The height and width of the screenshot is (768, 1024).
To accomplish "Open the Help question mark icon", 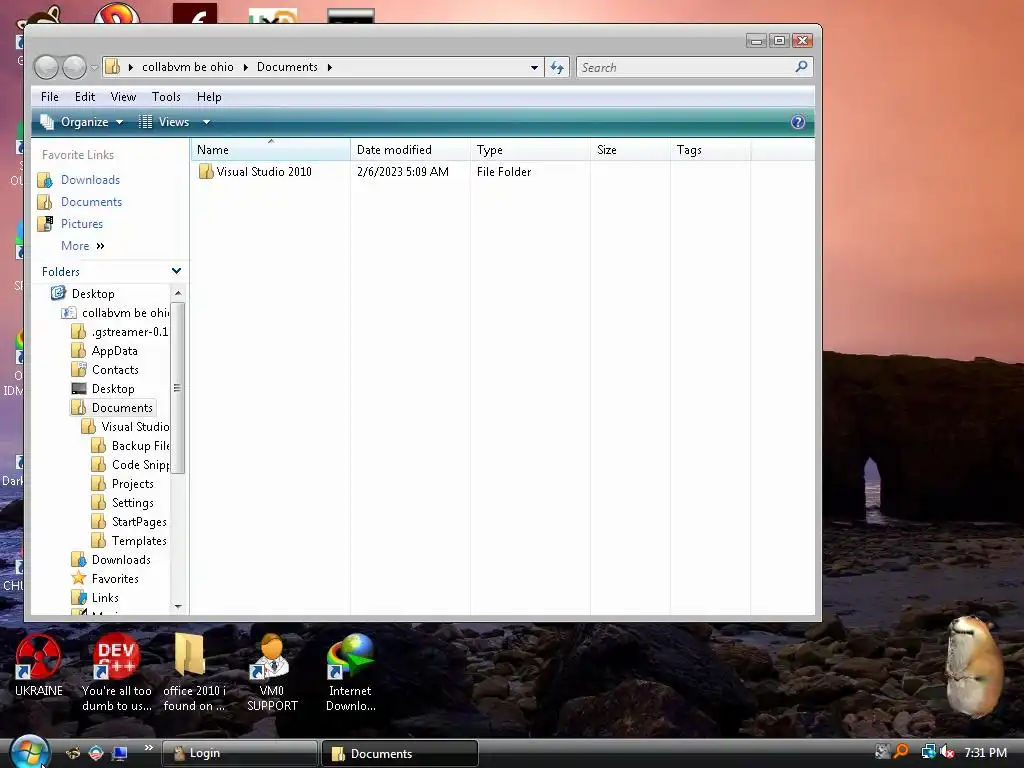I will [x=798, y=122].
